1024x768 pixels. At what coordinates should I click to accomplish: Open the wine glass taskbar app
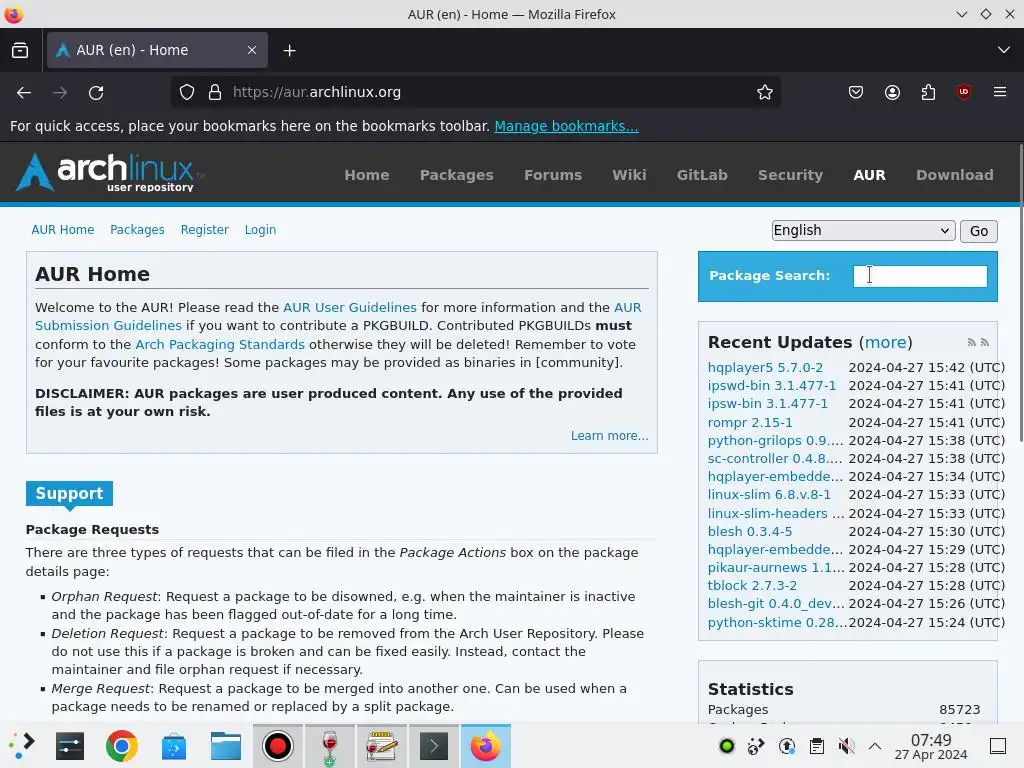coord(330,746)
